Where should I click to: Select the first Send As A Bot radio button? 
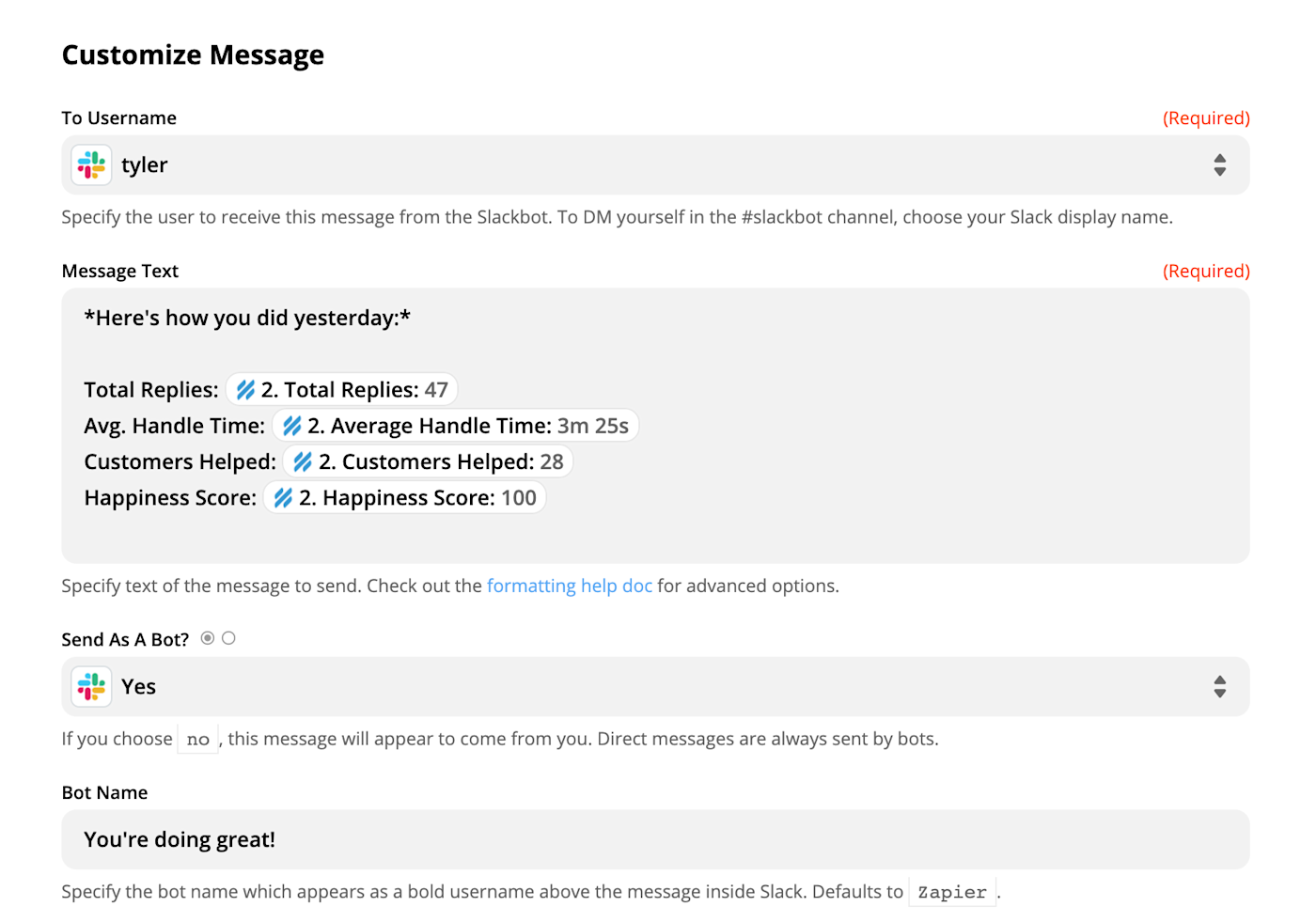click(208, 638)
